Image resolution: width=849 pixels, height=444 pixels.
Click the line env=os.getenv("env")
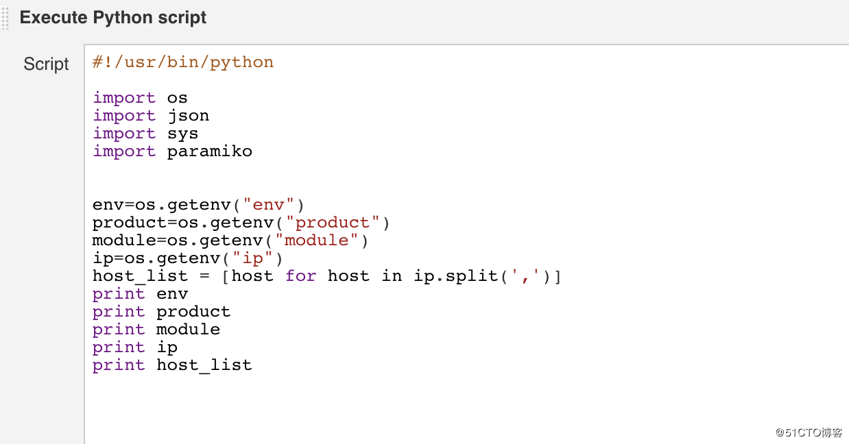coord(198,205)
